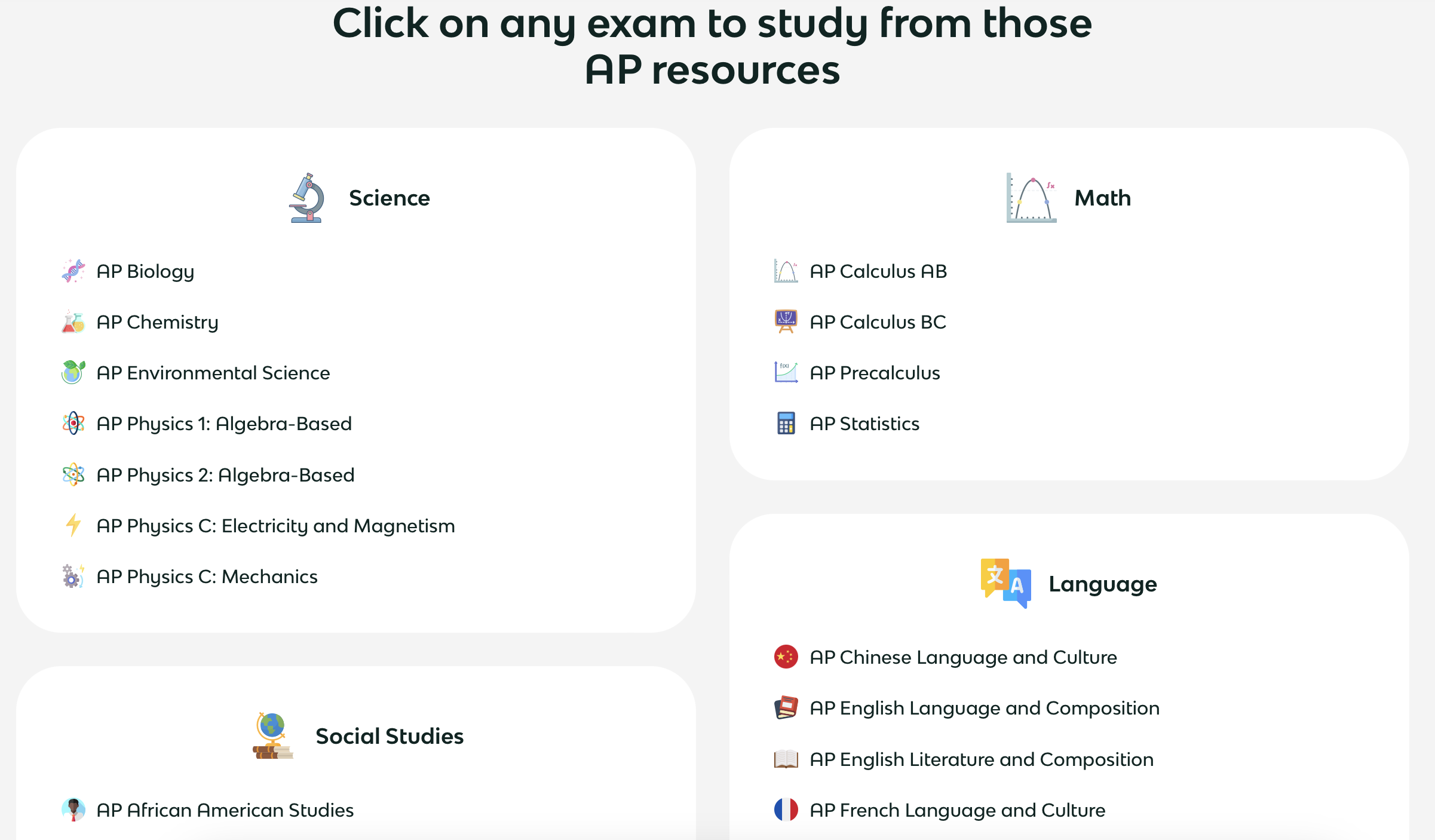Screen dimensions: 1435x840
Task: Click the gears icon beside Physics C: Mechanics
Action: [x=73, y=577]
